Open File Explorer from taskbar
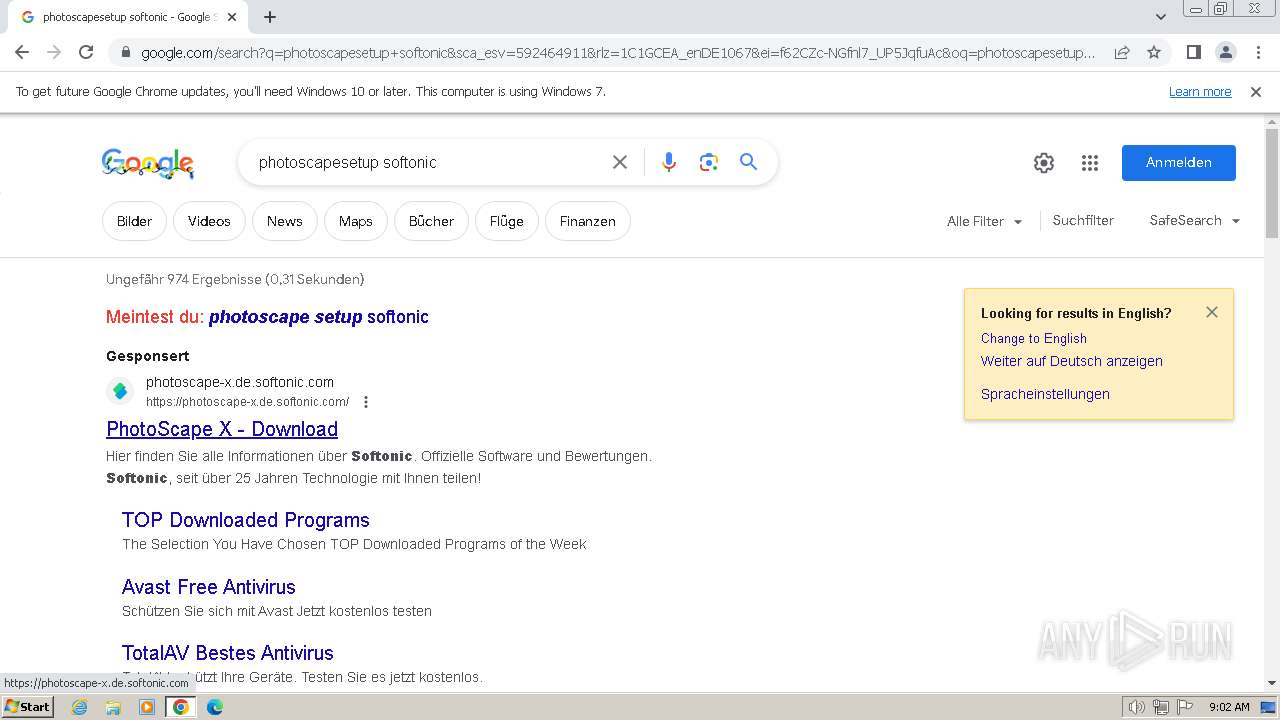1280x720 pixels. point(113,707)
